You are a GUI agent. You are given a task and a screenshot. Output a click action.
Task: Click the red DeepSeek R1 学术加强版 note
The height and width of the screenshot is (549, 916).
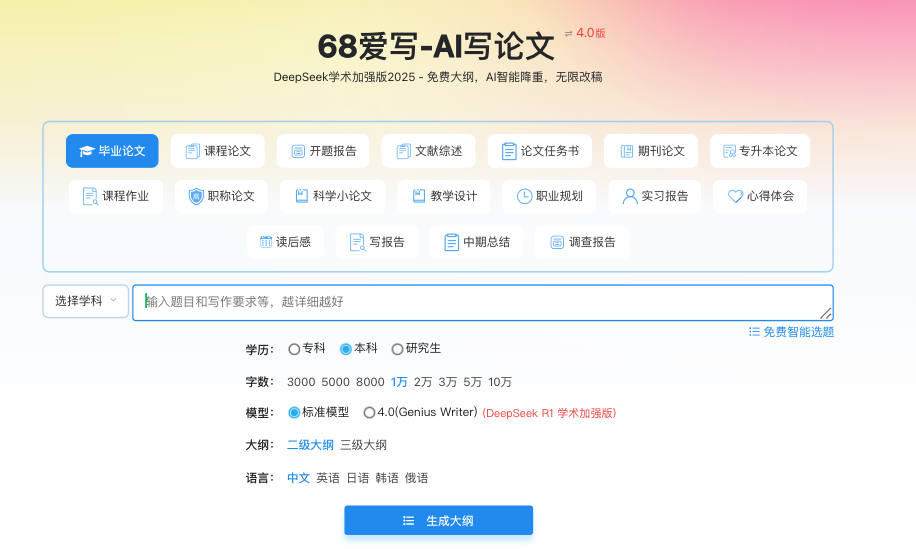549,413
